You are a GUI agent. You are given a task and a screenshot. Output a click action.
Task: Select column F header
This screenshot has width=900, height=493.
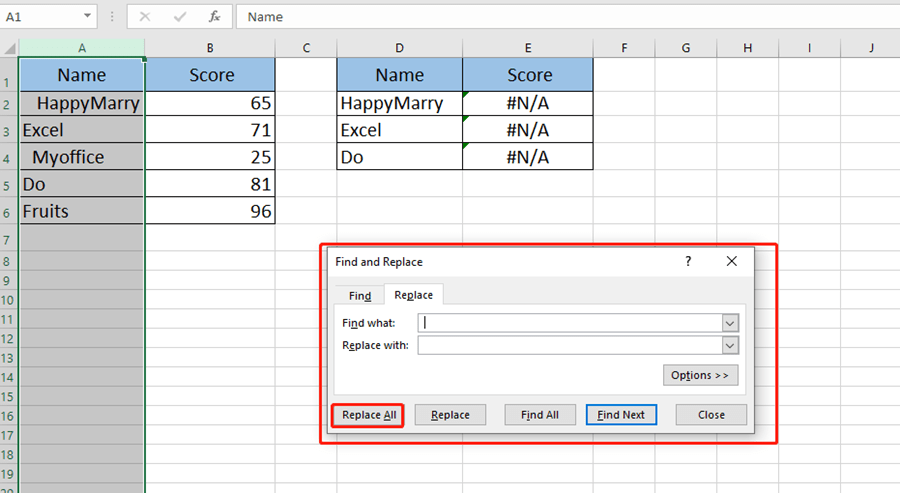click(x=624, y=48)
